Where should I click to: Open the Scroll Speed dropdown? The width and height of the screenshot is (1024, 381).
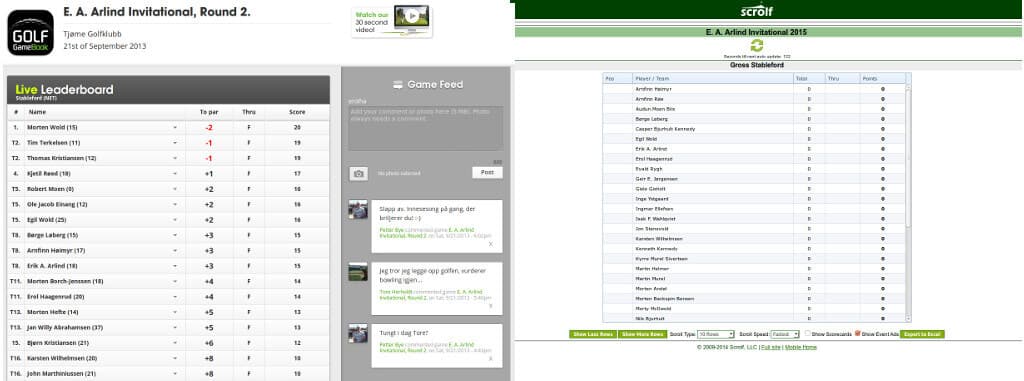click(785, 334)
